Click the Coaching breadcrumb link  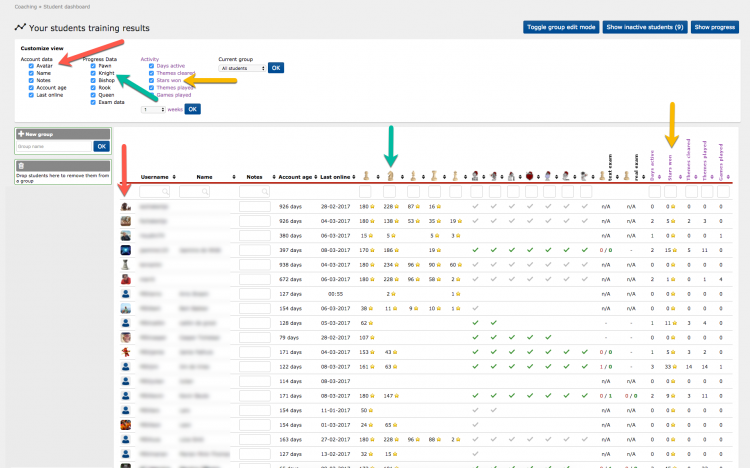(25, 7)
